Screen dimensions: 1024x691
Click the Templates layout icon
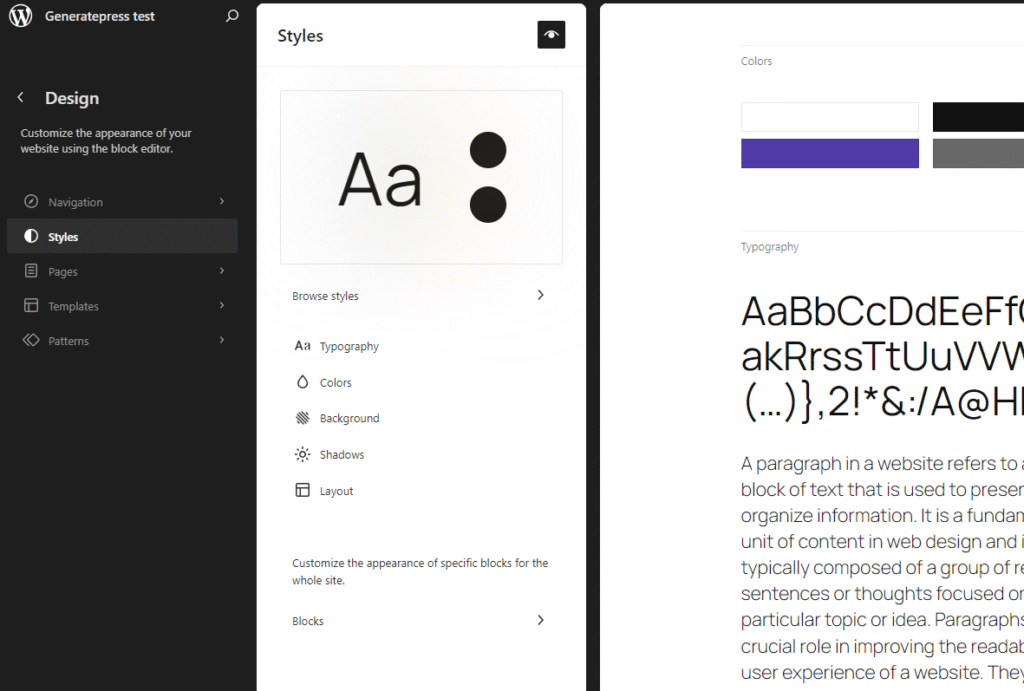click(31, 306)
